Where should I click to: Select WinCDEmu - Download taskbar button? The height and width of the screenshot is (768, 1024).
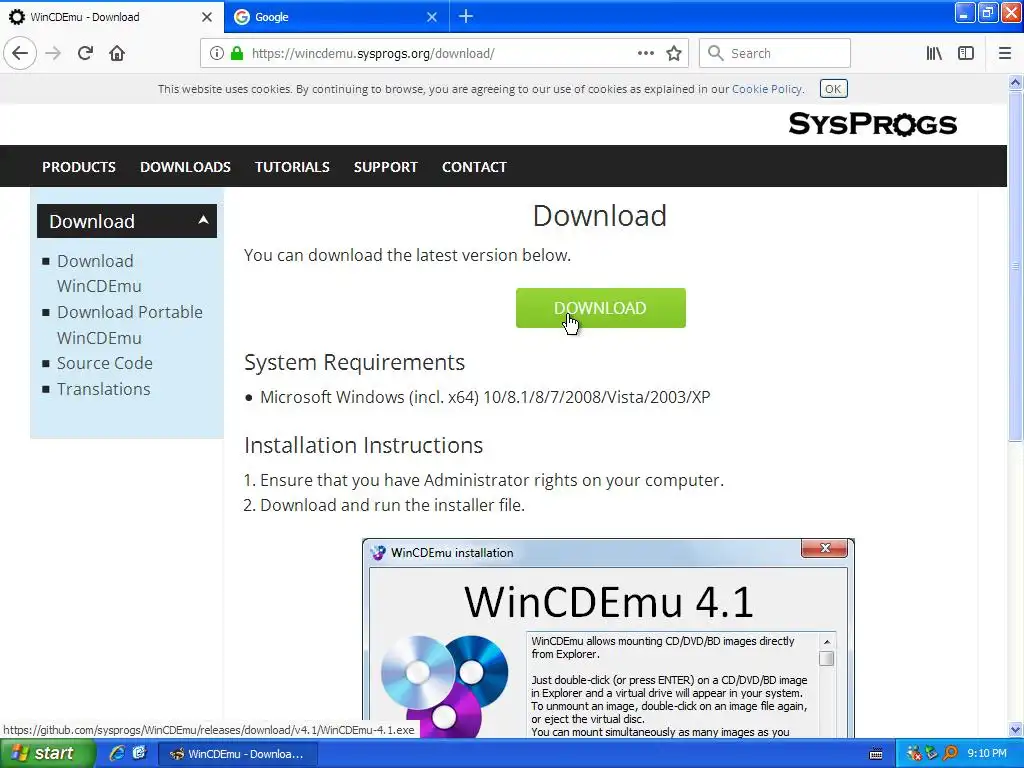pyautogui.click(x=238, y=754)
